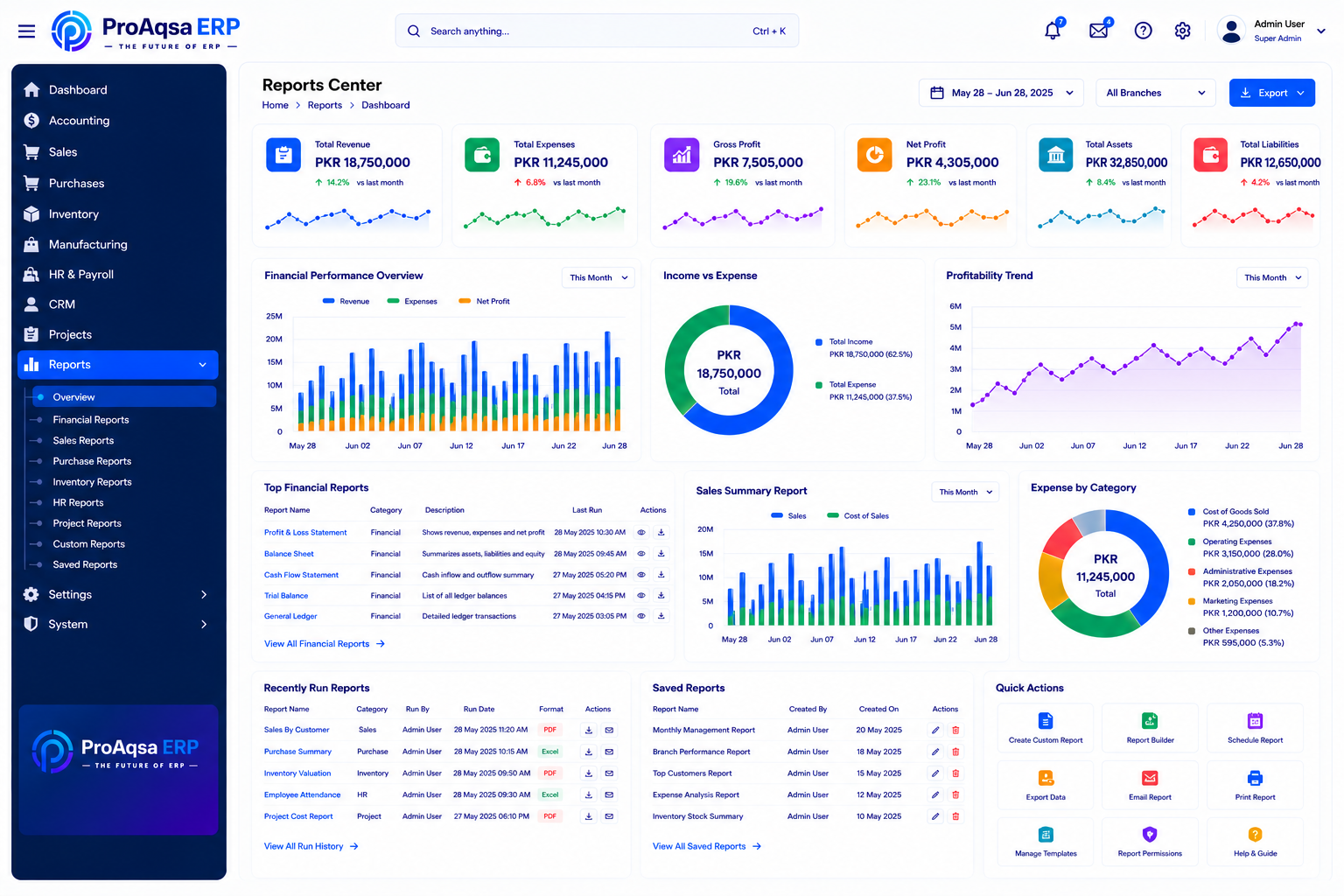
Task: Click Schedule Report quick action
Action: point(1255,729)
